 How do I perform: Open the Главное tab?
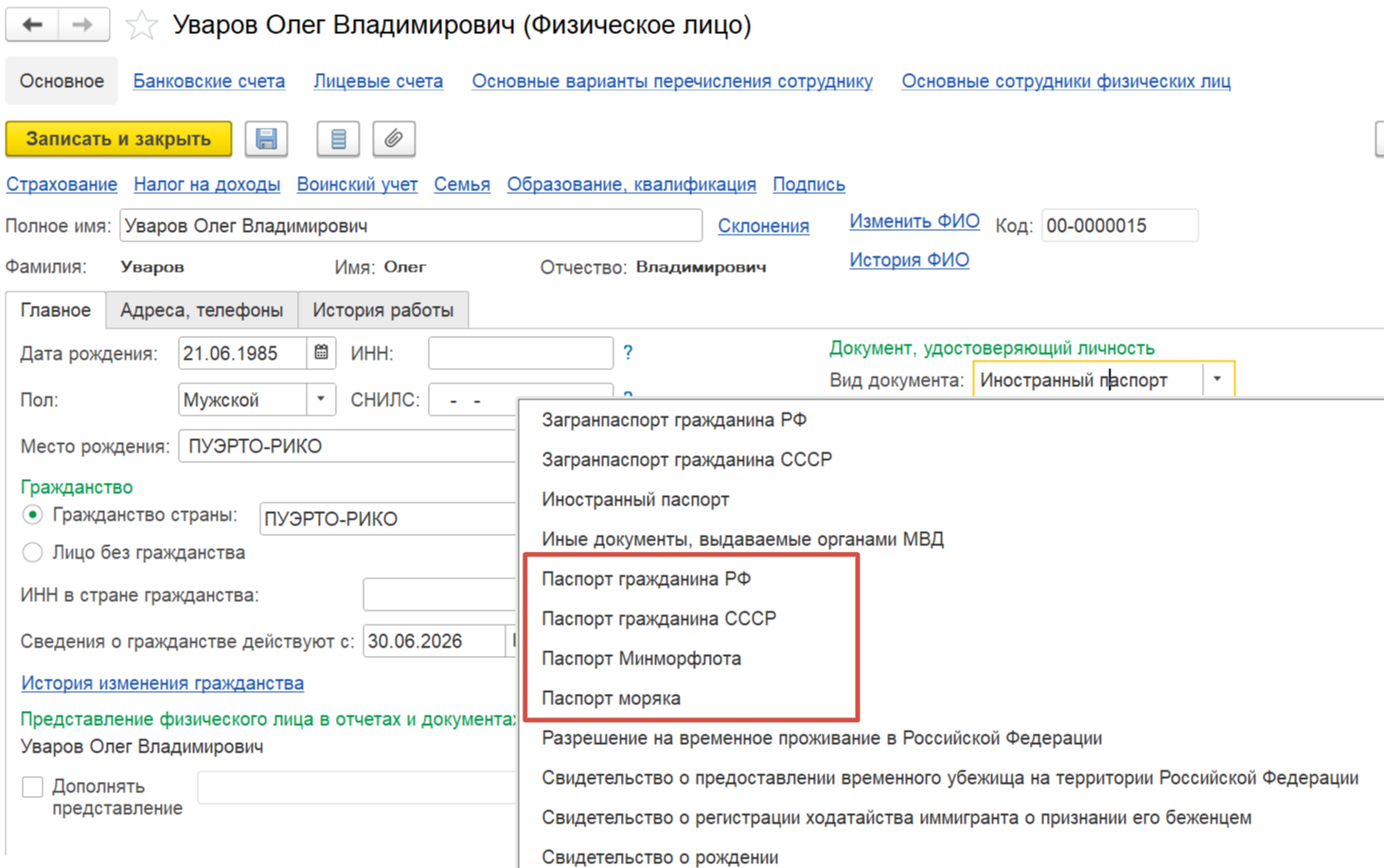coord(56,310)
